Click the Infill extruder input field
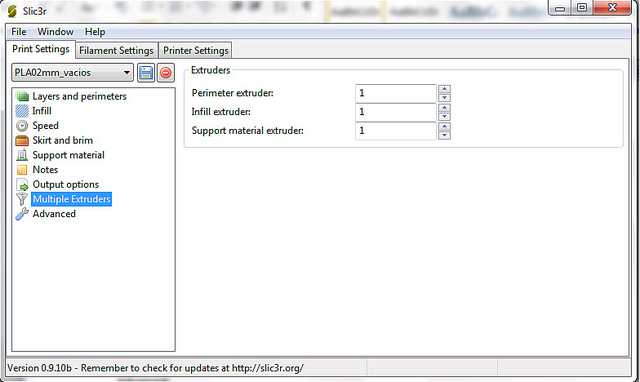 396,112
